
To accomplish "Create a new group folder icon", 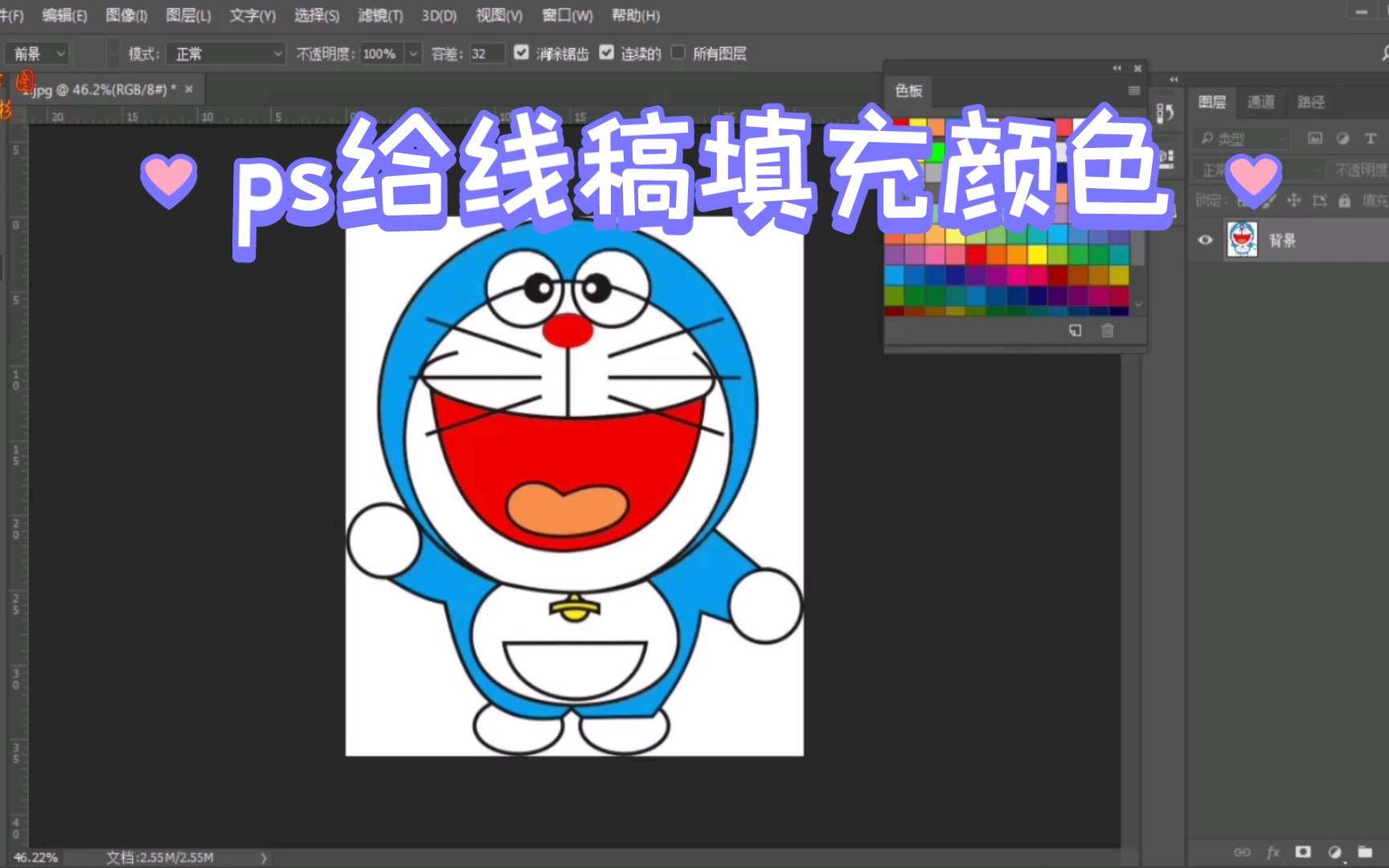I will (1365, 852).
